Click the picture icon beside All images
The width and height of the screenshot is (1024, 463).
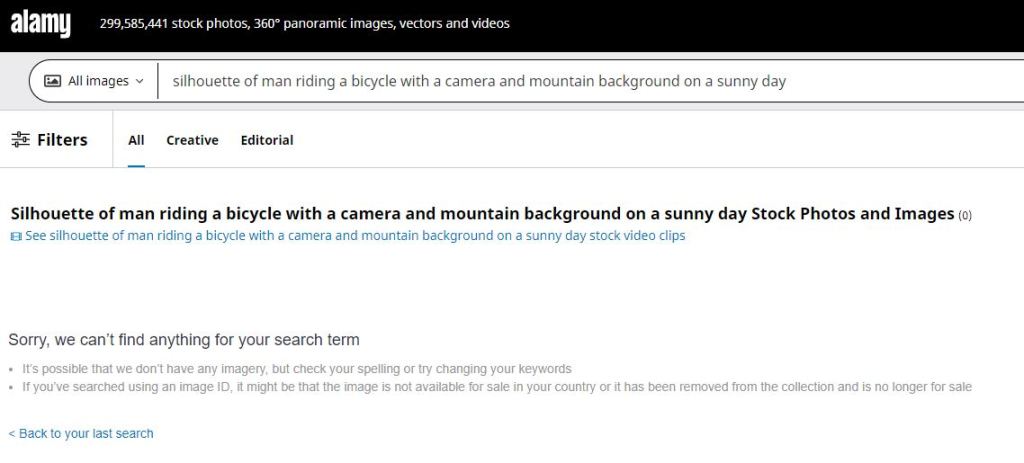pyautogui.click(x=53, y=81)
